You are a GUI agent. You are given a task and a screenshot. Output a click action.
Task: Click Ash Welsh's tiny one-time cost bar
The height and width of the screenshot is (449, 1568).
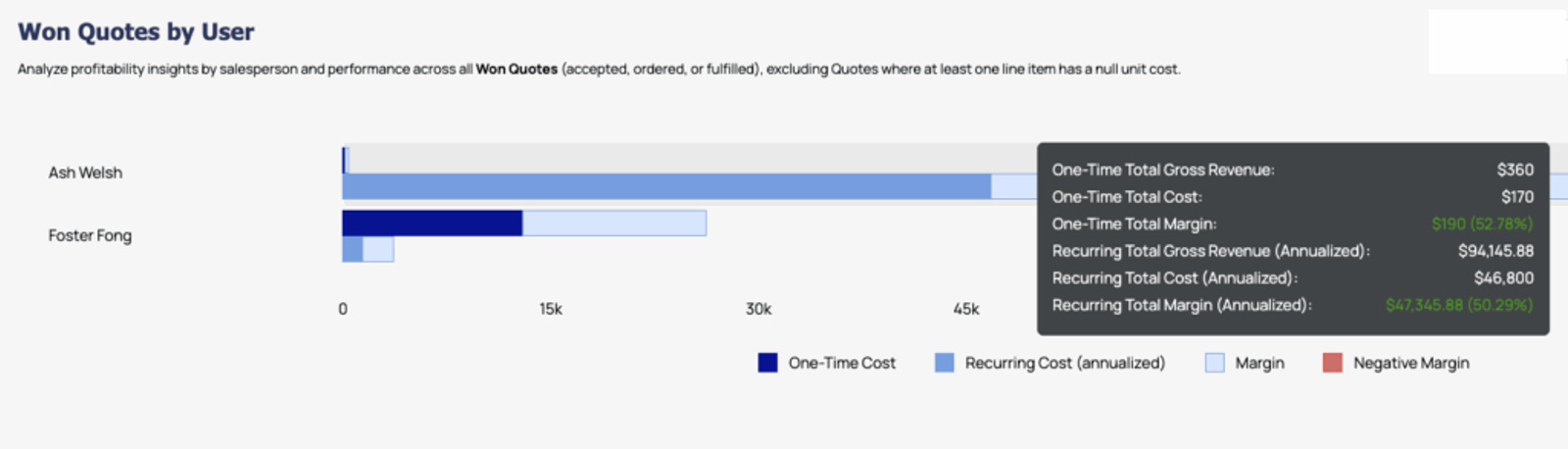pyautogui.click(x=344, y=160)
